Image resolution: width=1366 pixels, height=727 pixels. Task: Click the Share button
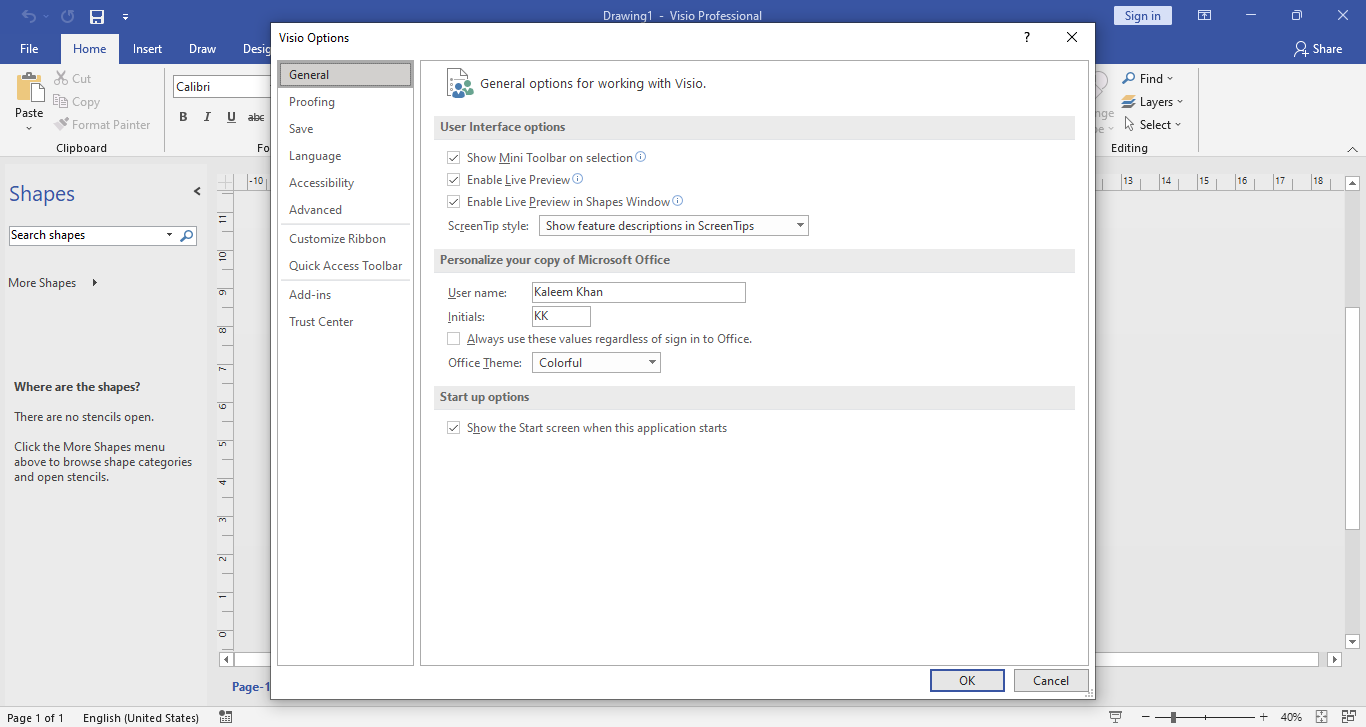(1318, 49)
